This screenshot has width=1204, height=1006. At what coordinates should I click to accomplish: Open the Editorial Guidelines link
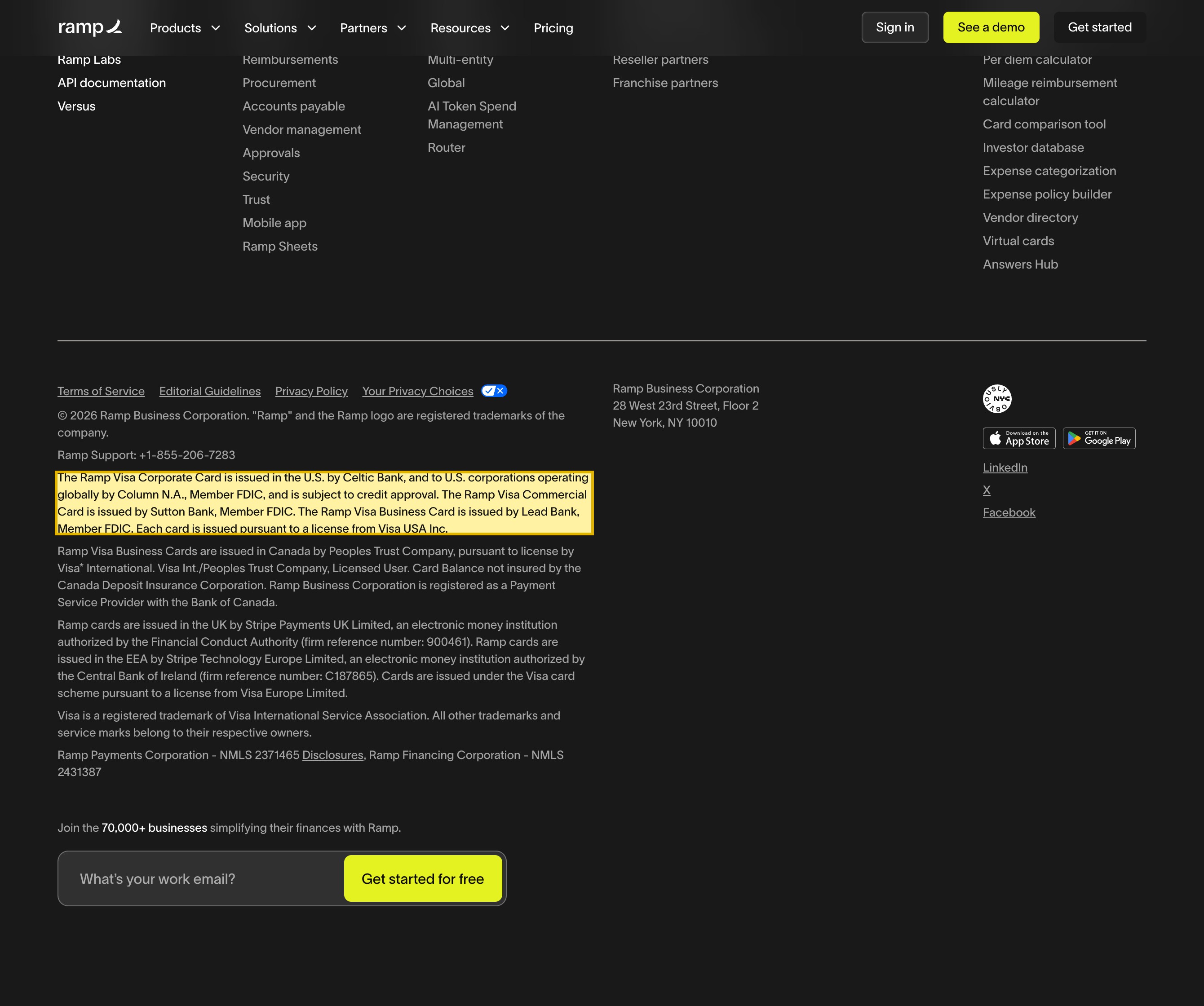210,391
